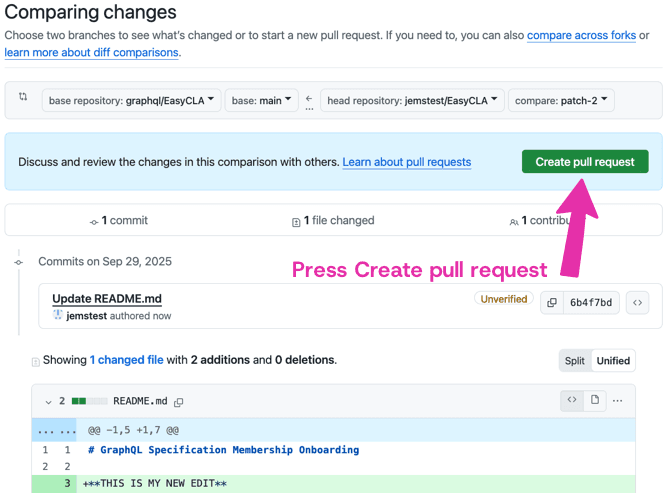670x493 pixels.
Task: Click the swap compare branches icon
Action: click(x=23, y=97)
